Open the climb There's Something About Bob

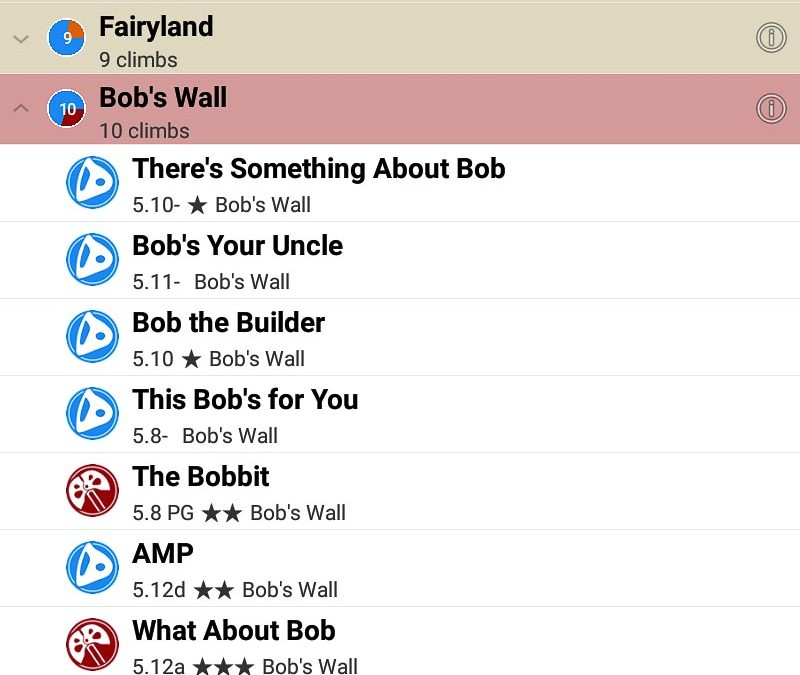click(319, 169)
